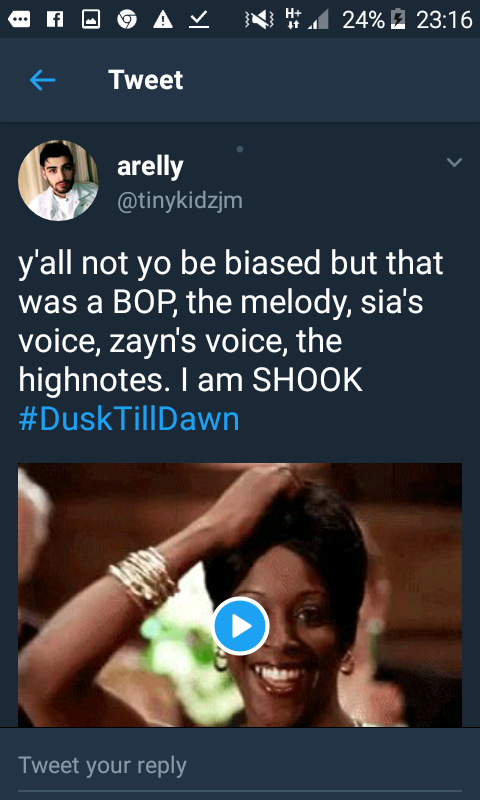Tap the image gallery notification icon
Screen dimensions: 480x800
click(x=91, y=19)
